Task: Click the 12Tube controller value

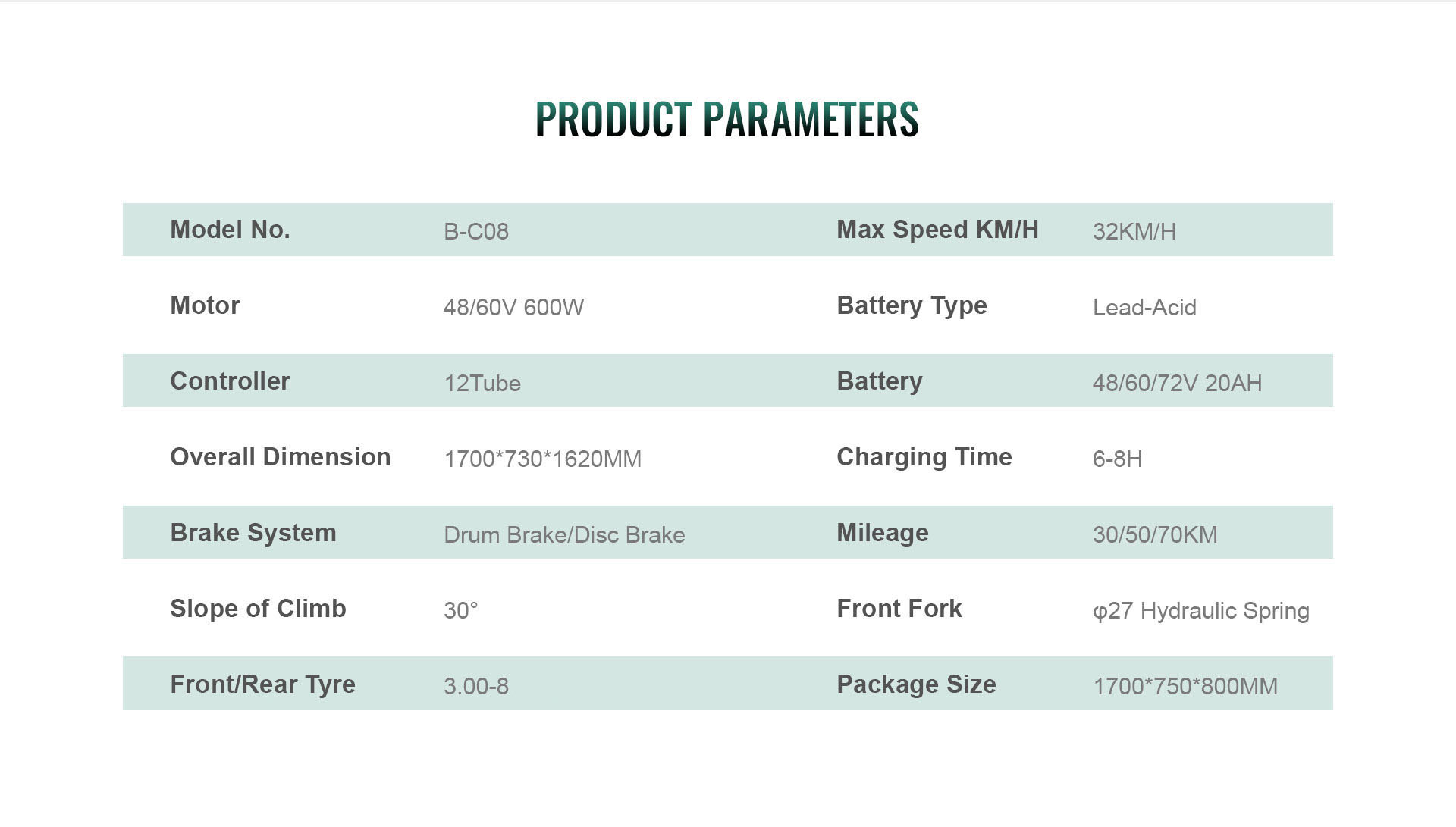Action: 482,383
